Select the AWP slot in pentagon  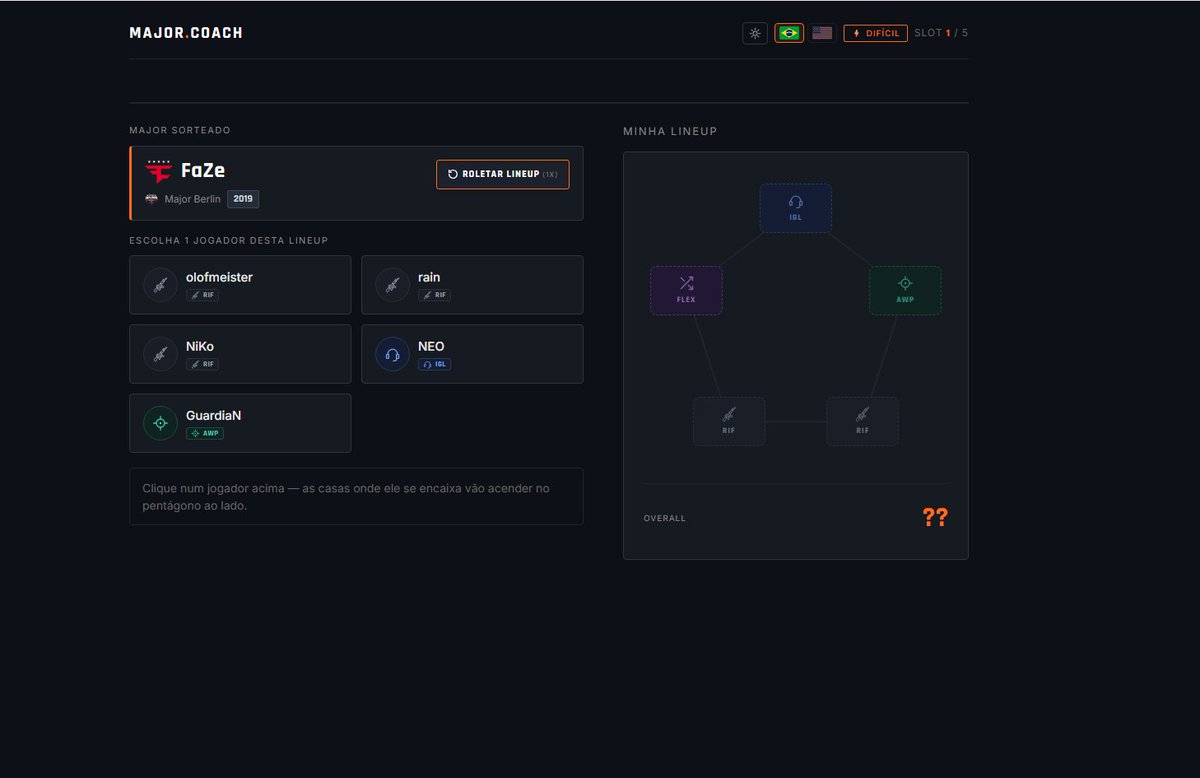pos(905,291)
